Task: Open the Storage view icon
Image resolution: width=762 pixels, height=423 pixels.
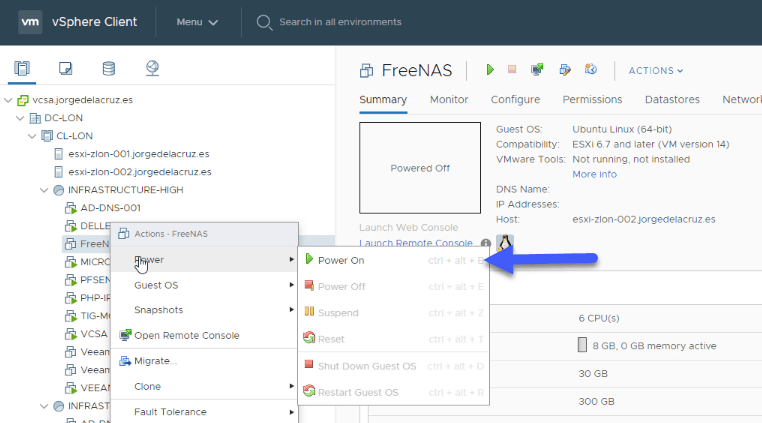Action: click(x=109, y=69)
